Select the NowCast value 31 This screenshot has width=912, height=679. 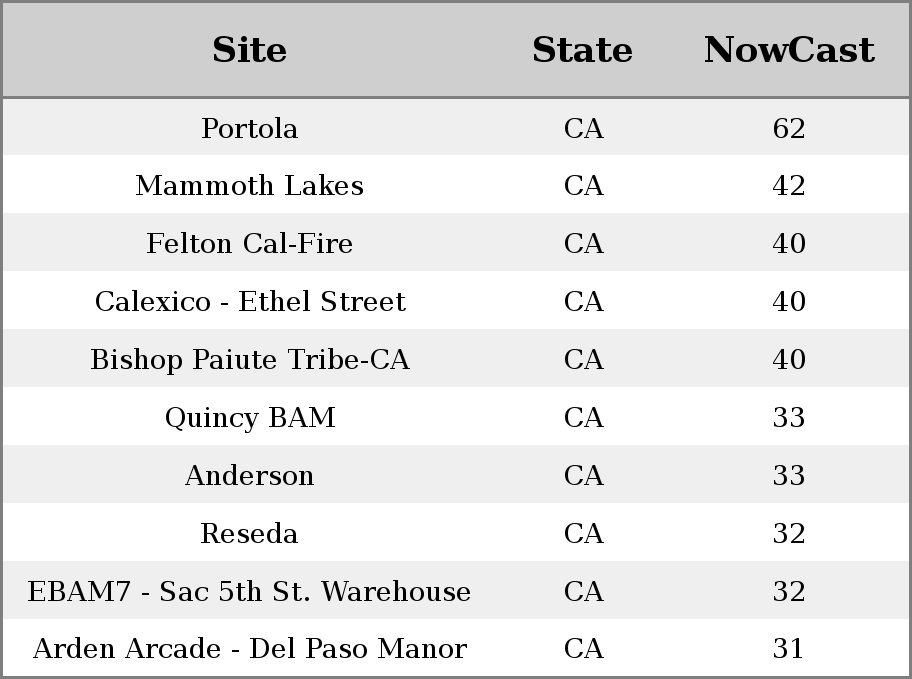point(788,649)
